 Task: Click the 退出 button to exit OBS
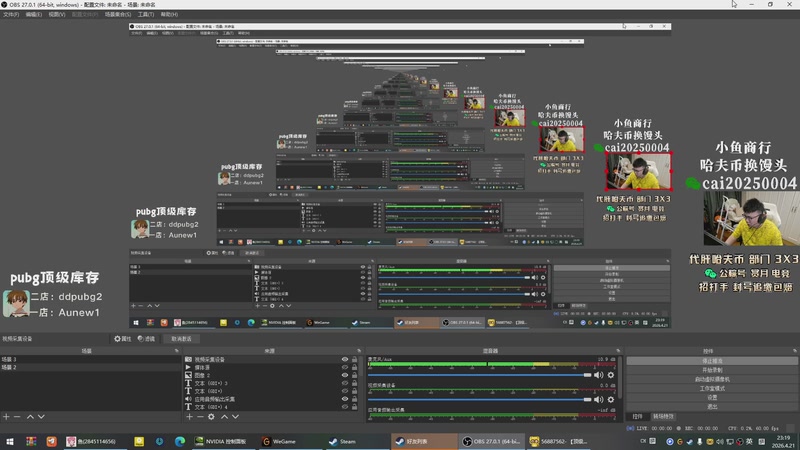712,407
